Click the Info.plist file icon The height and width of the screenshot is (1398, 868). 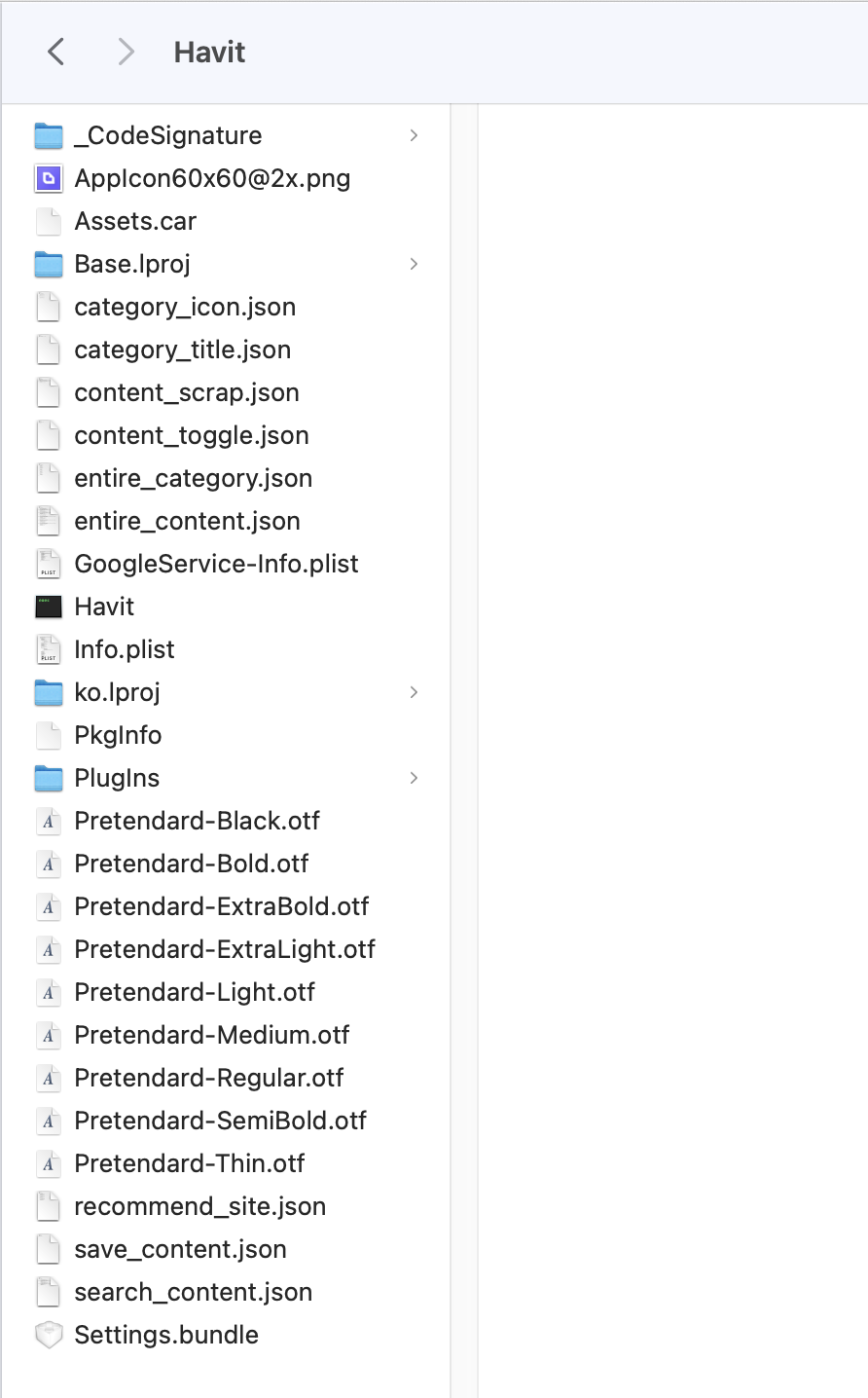pos(49,649)
